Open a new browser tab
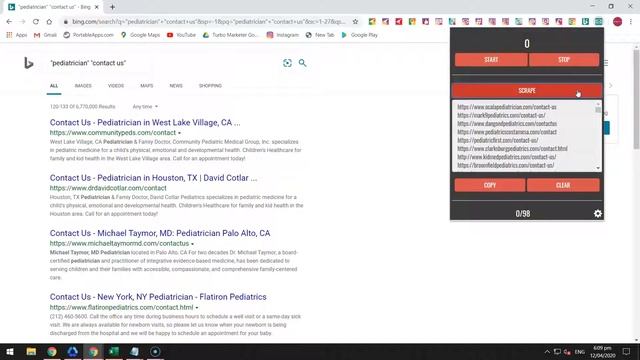The height and width of the screenshot is (360, 640). click(x=112, y=7)
